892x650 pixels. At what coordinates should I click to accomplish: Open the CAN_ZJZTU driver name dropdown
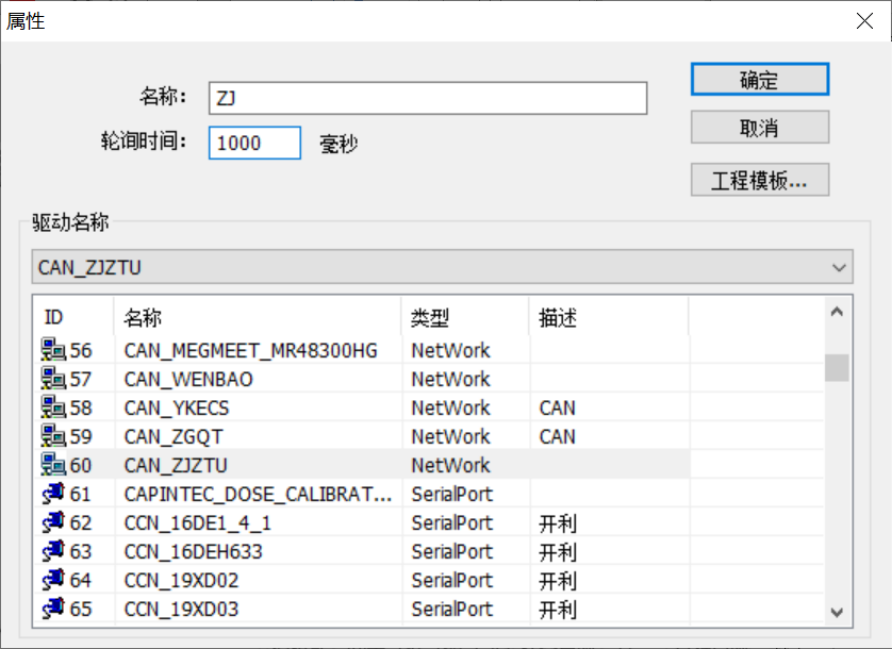tap(442, 267)
